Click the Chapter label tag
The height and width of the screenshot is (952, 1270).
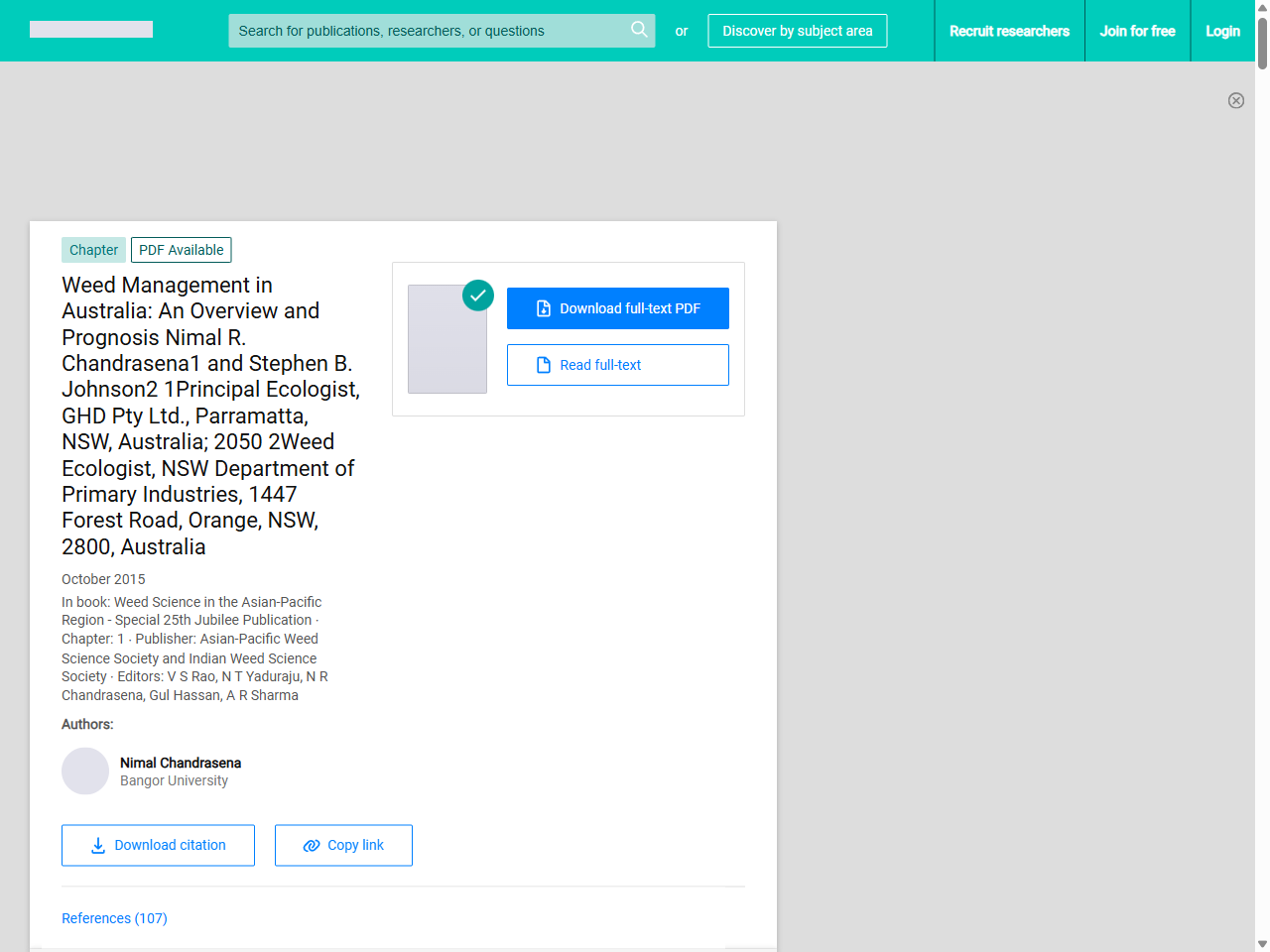point(93,250)
